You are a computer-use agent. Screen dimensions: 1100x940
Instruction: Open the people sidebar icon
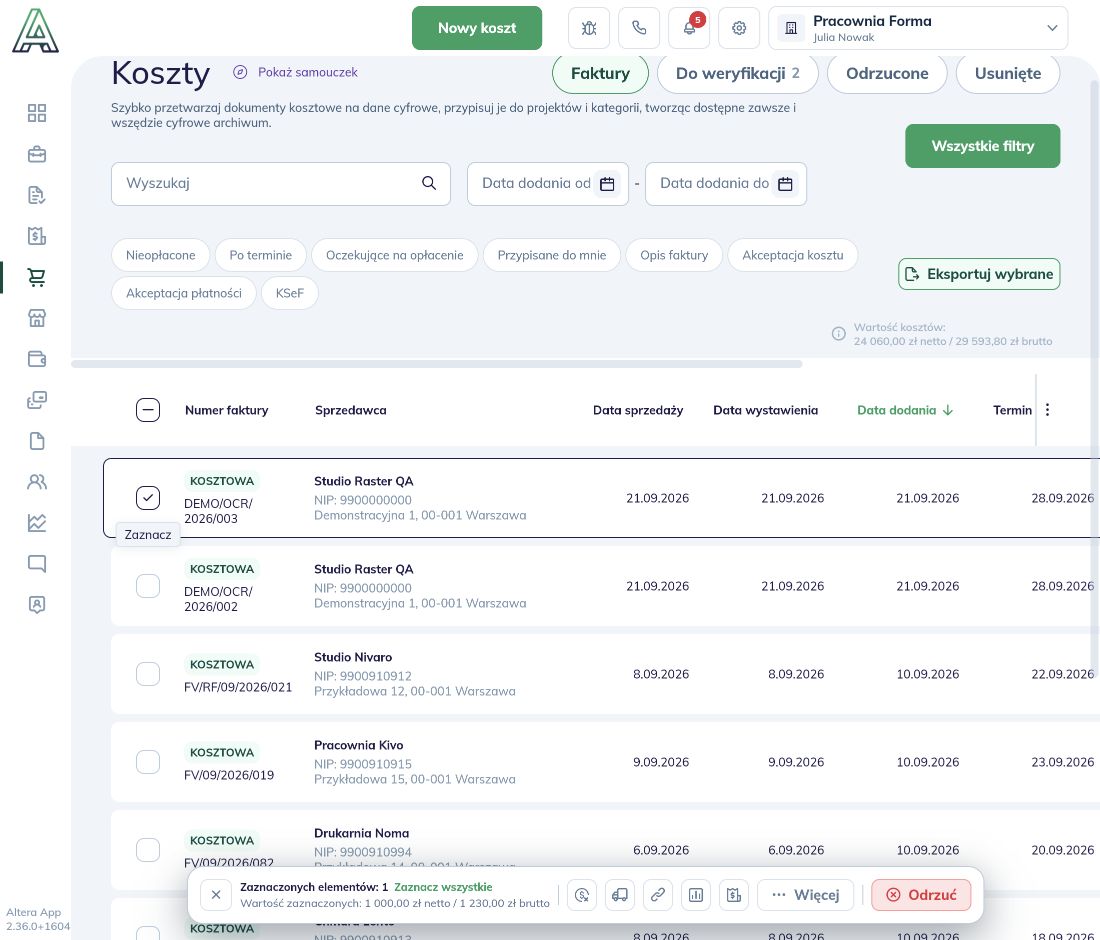[x=36, y=482]
